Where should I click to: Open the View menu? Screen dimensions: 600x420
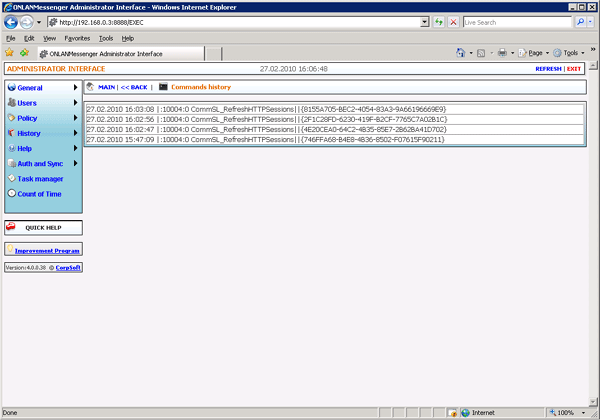(49, 38)
